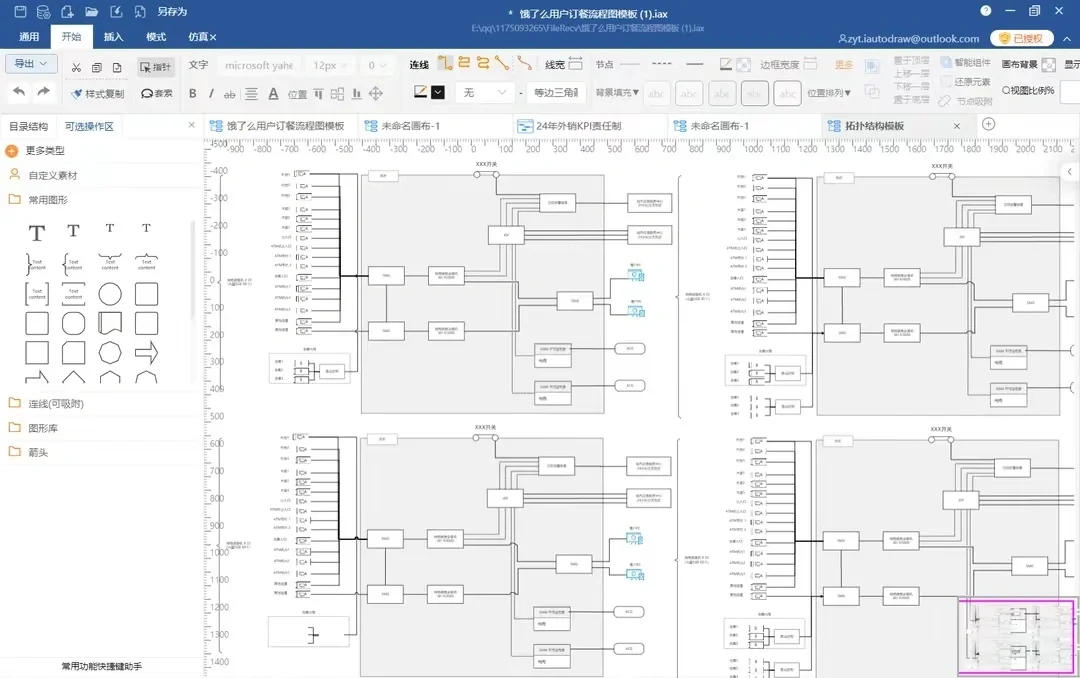The image size is (1080, 678).
Task: Click the 线宽 line width icon
Action: click(x=576, y=63)
